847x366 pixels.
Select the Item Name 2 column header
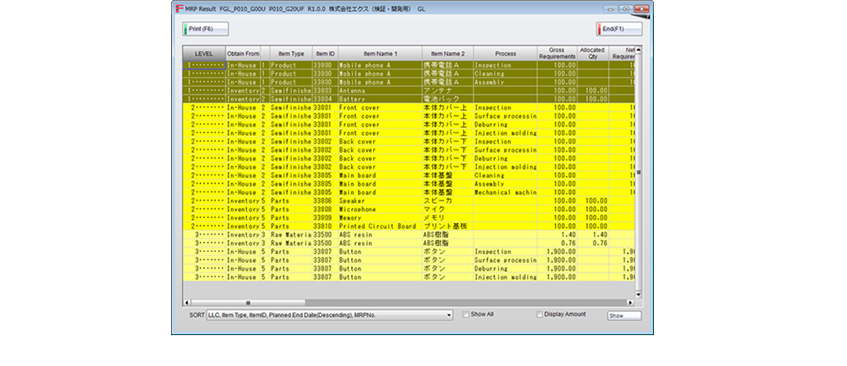click(x=448, y=53)
